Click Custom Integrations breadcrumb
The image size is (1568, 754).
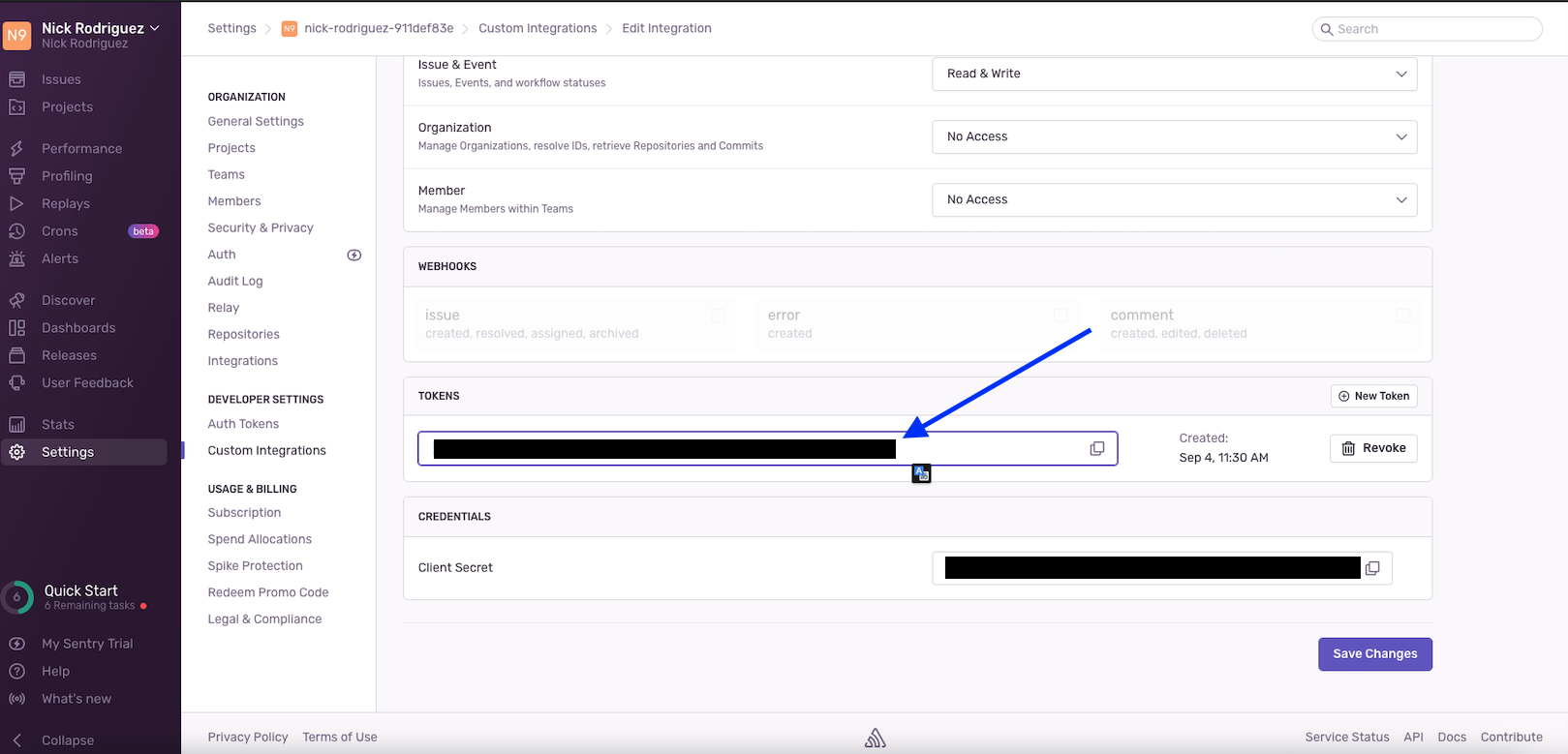[538, 28]
